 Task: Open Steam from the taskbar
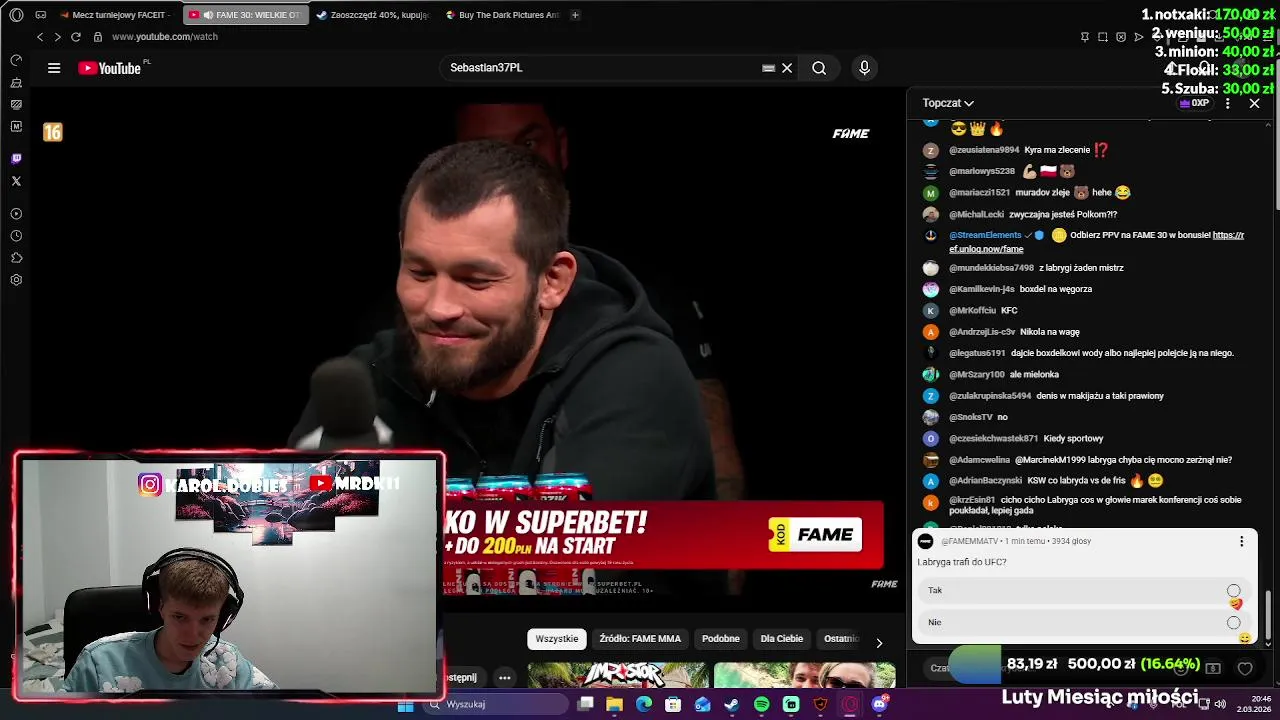coord(732,705)
